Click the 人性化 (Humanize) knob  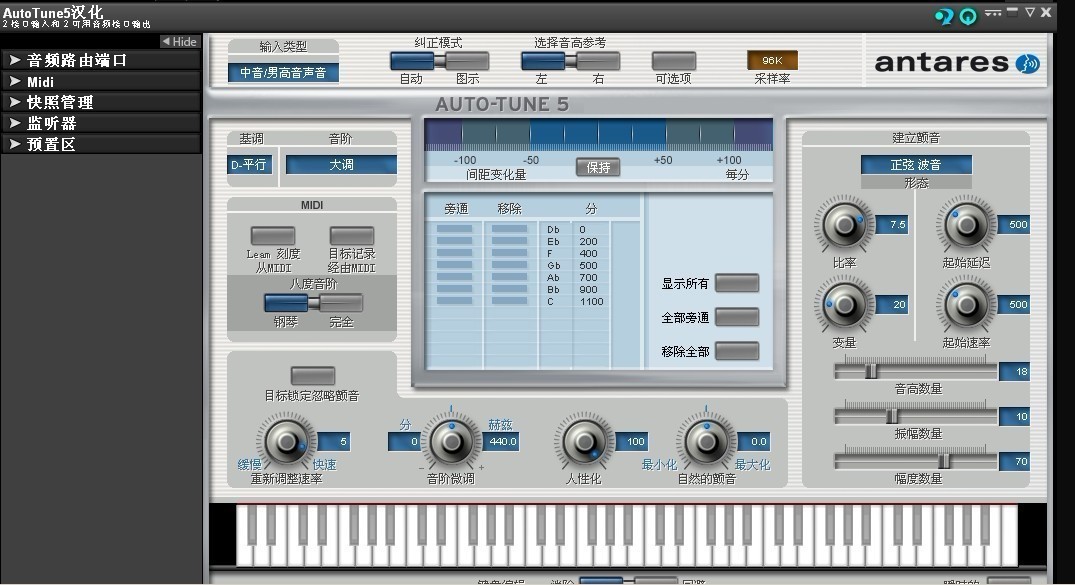pos(585,440)
